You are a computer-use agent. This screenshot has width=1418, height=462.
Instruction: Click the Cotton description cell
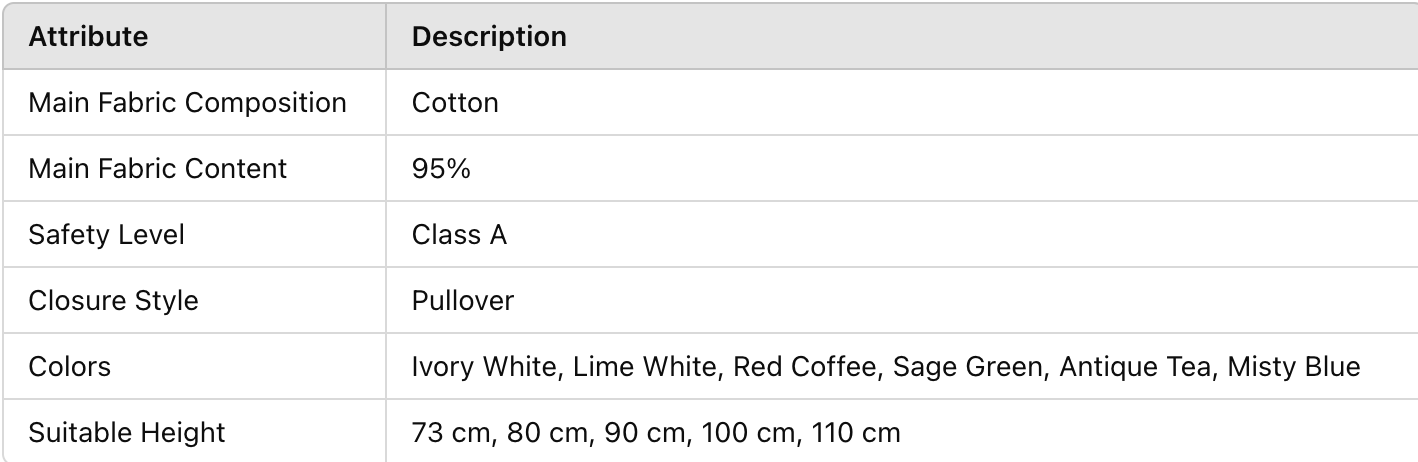[x=455, y=102]
